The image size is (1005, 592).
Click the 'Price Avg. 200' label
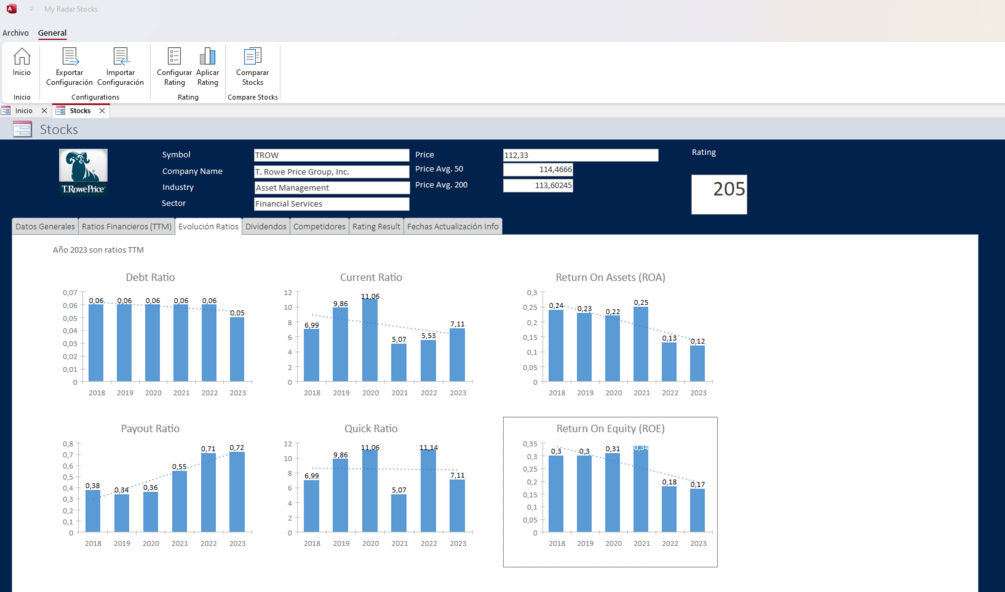pyautogui.click(x=442, y=185)
